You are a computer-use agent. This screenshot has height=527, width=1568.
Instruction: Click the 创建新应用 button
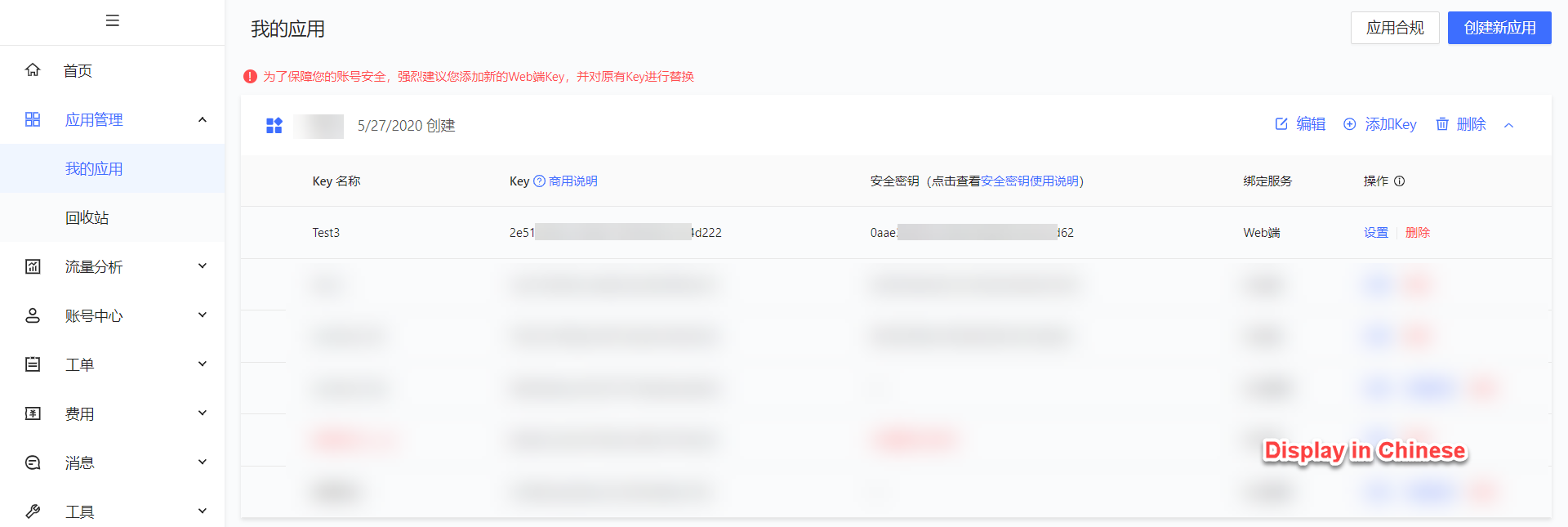(1499, 28)
